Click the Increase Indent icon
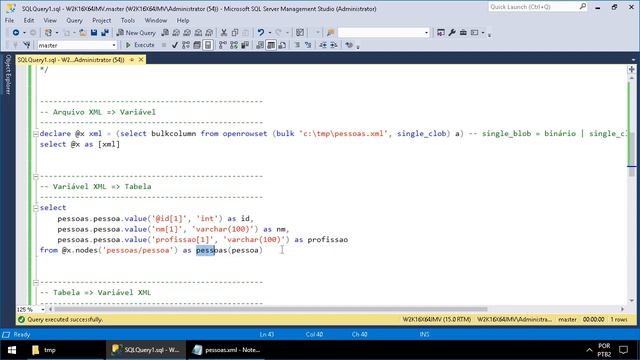The height and width of the screenshot is (360, 640). click(333, 45)
